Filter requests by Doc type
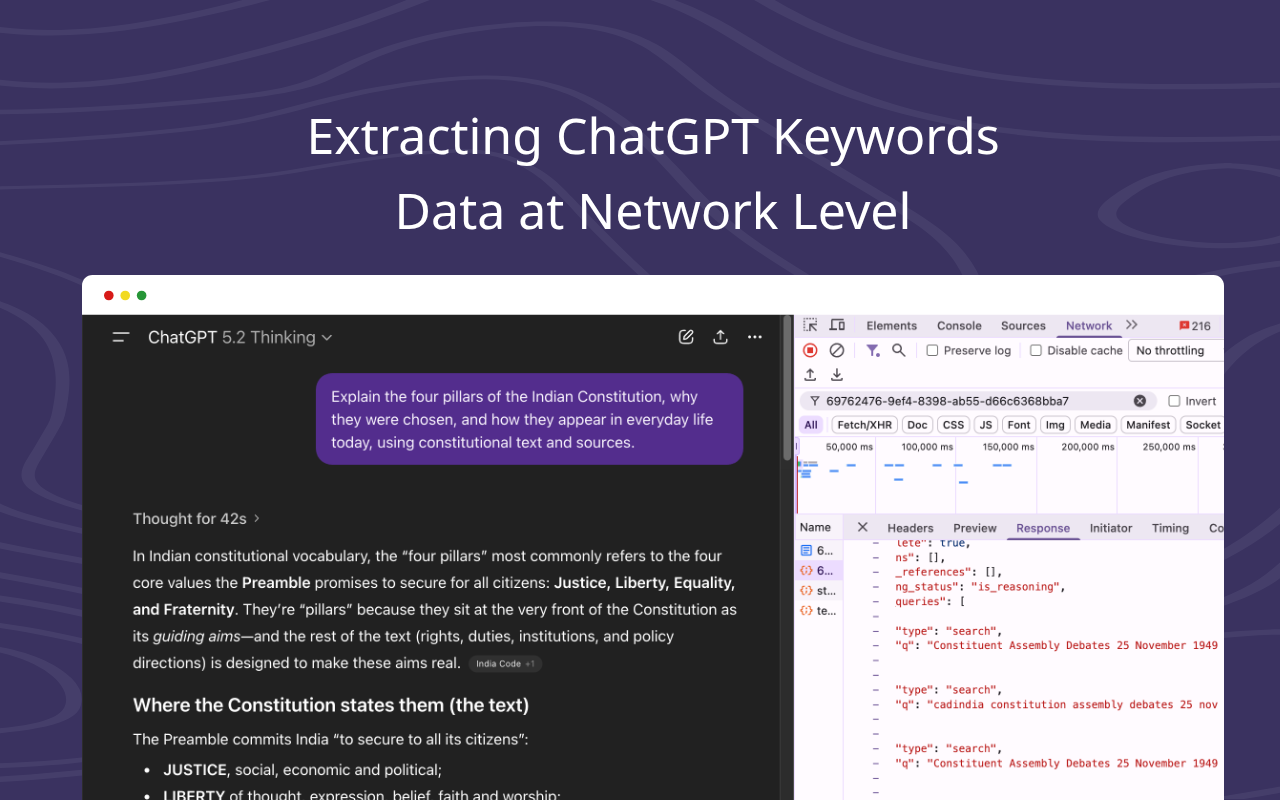The width and height of the screenshot is (1280, 800). pyautogui.click(x=917, y=425)
